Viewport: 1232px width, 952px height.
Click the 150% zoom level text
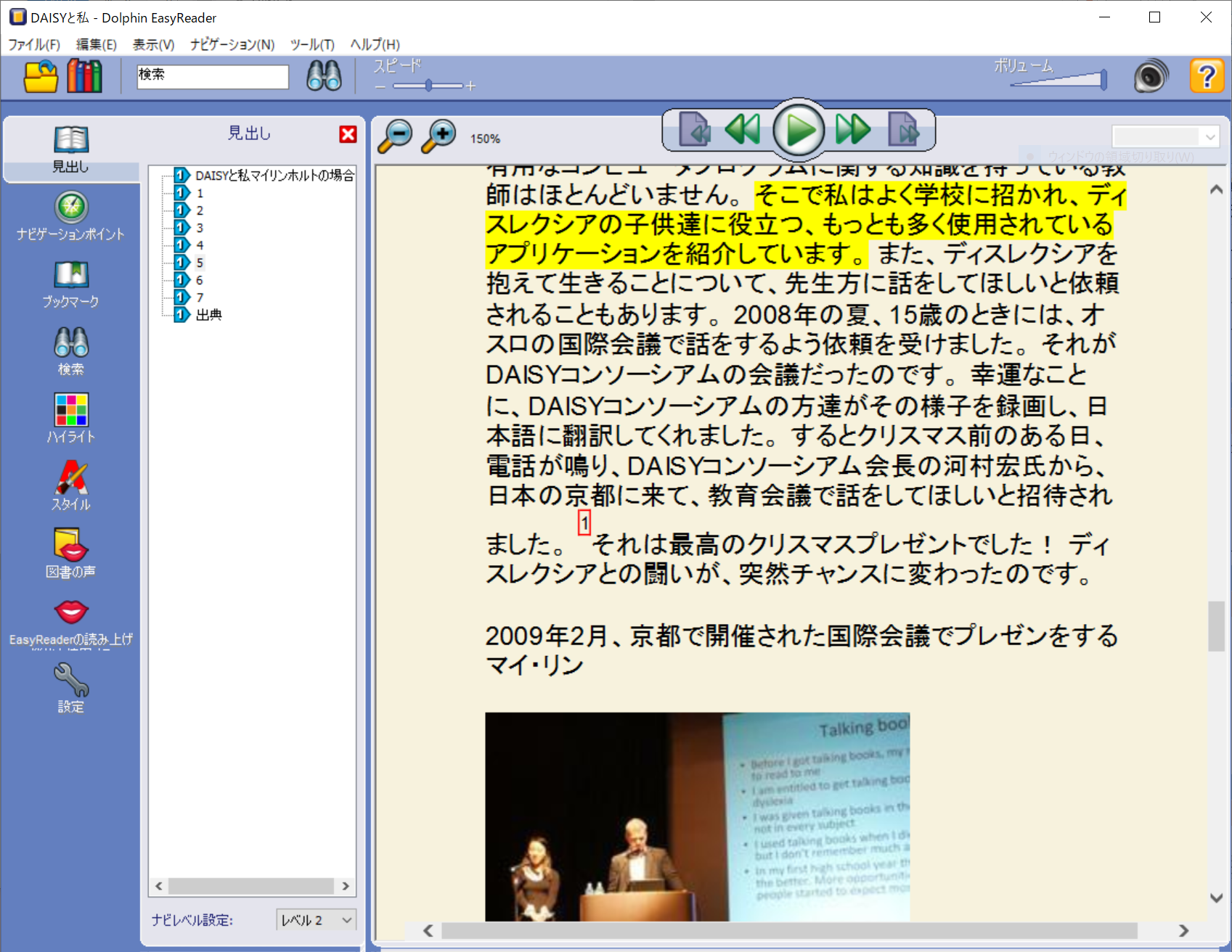tap(485, 139)
